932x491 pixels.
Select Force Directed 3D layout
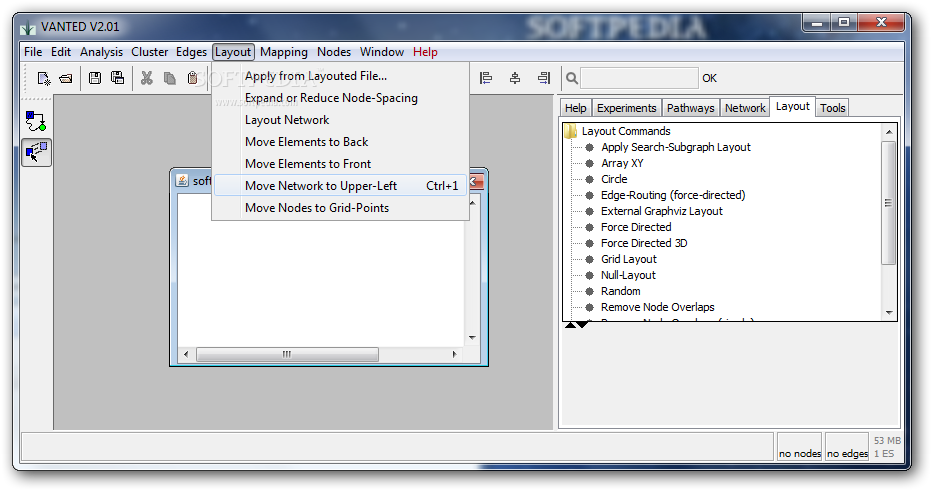(644, 243)
